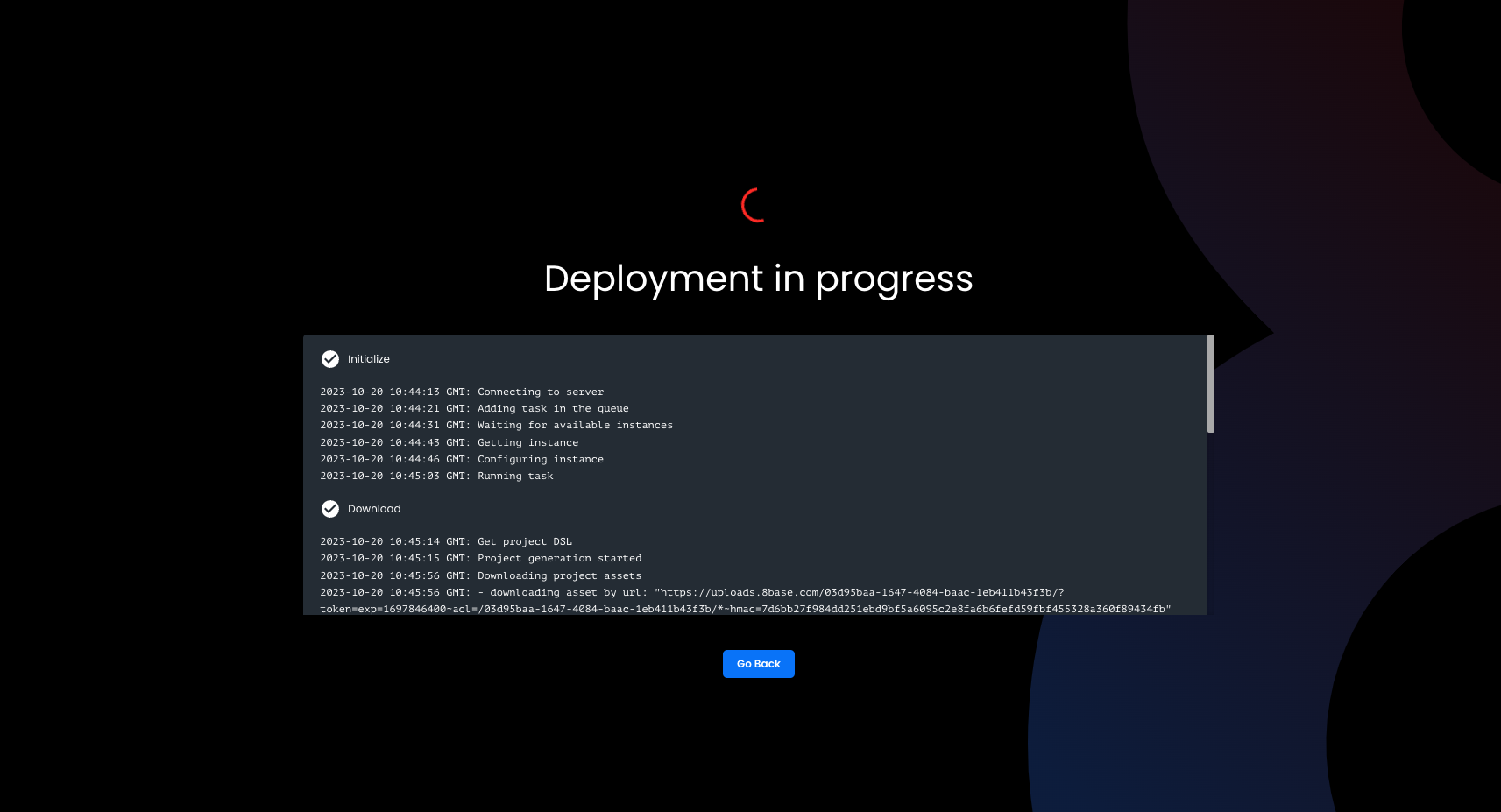This screenshot has height=812, width=1501.
Task: Select the "Project generation started" log entry
Action: click(x=480, y=559)
